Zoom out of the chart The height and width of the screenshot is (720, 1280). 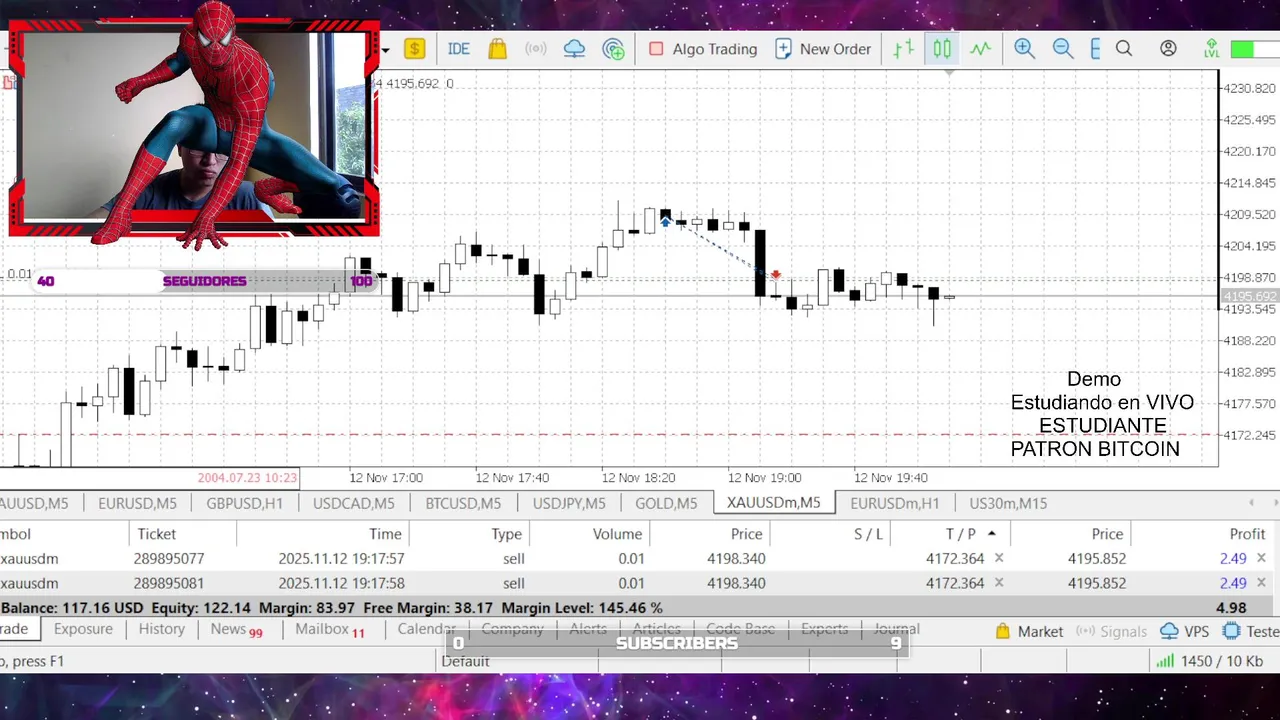[x=1062, y=49]
